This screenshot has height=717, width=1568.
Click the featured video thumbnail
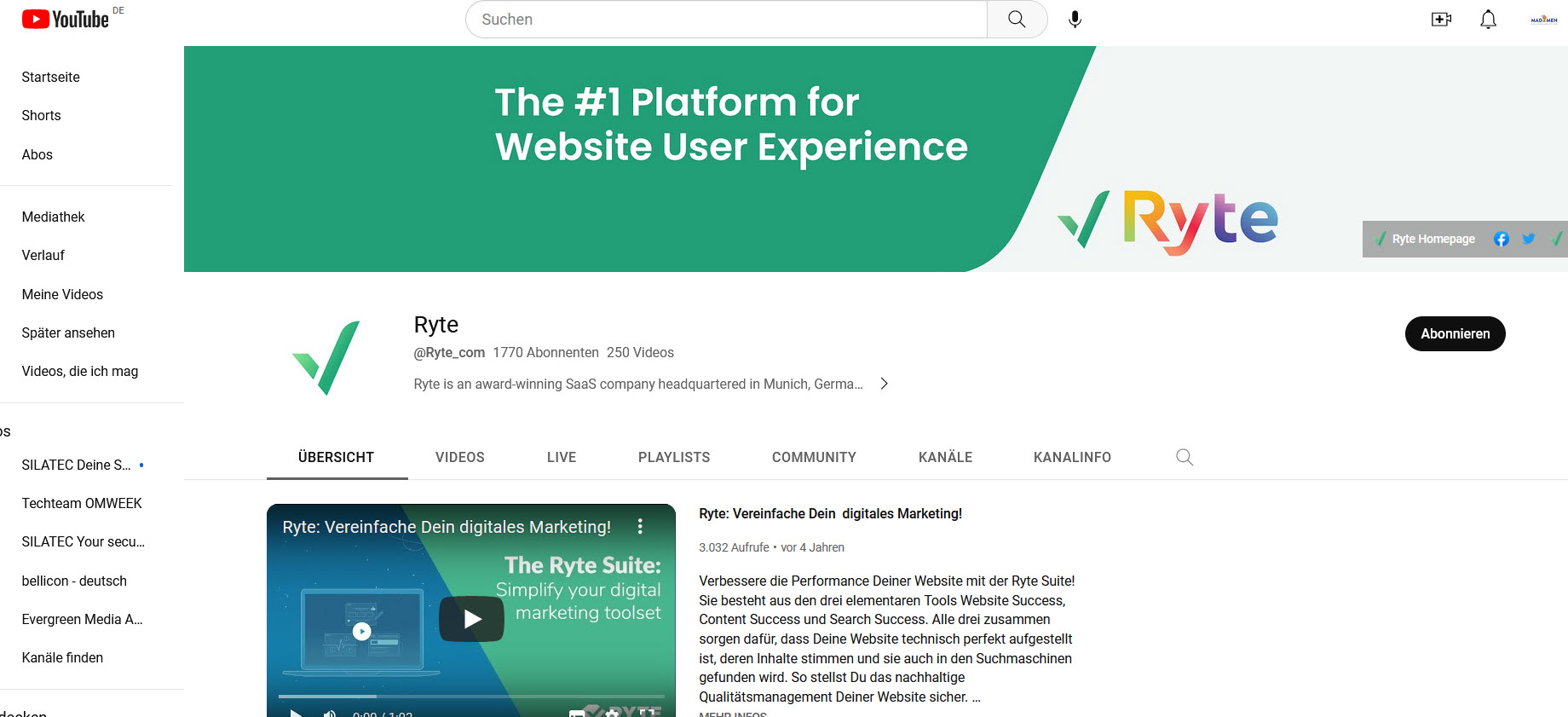[x=471, y=610]
